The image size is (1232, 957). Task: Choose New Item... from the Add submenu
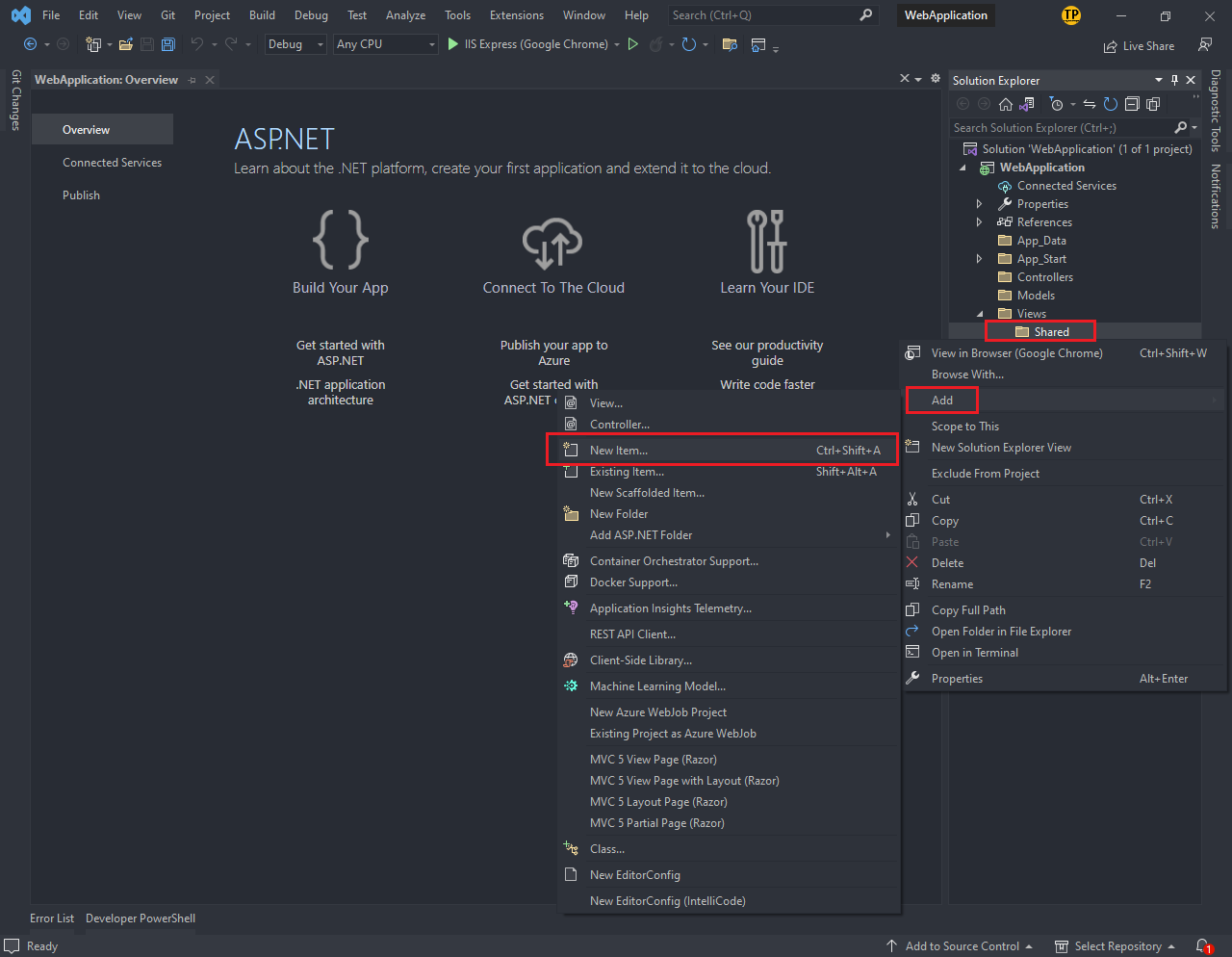(x=728, y=451)
